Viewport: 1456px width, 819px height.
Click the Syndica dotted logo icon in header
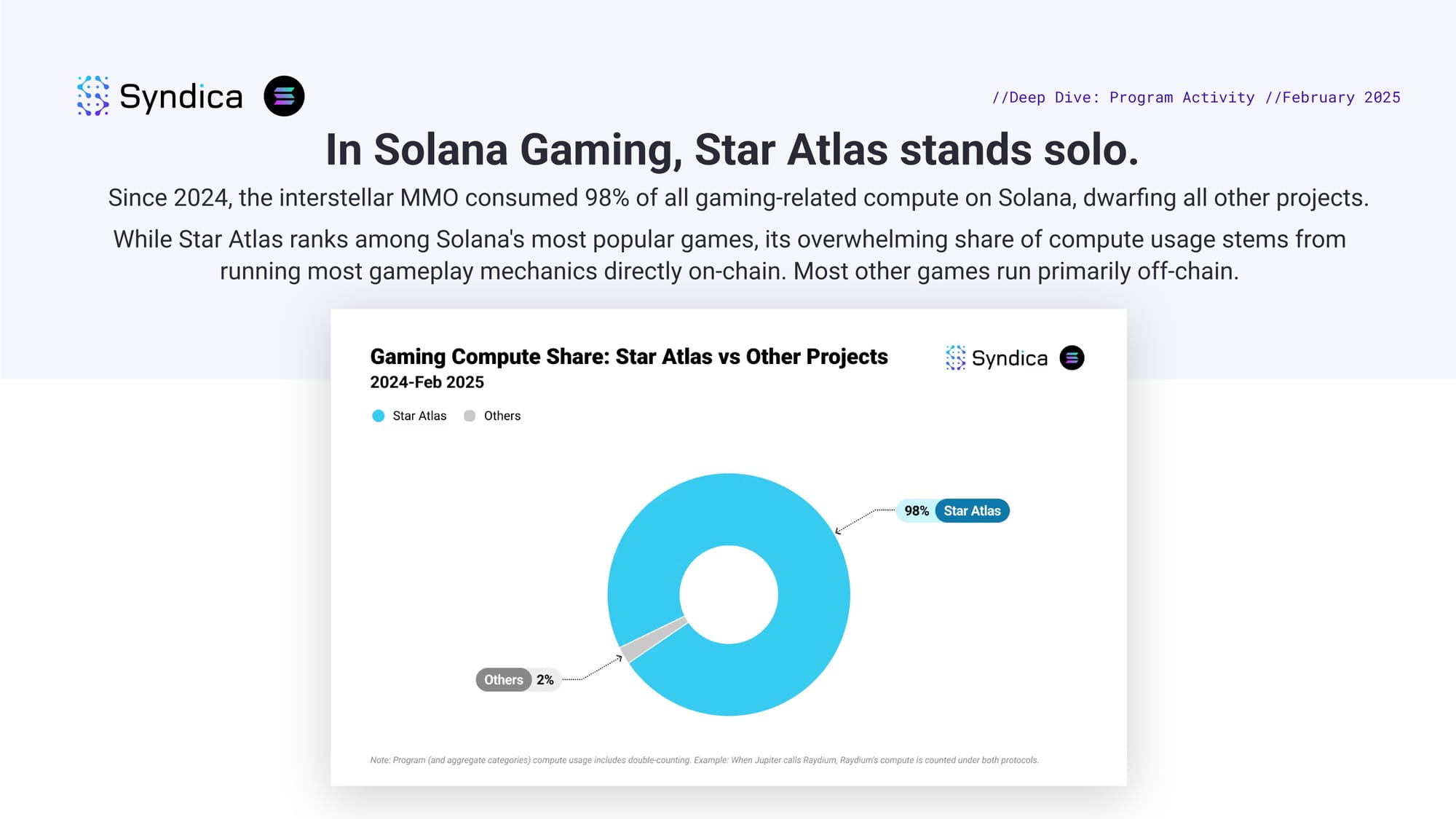(x=93, y=96)
